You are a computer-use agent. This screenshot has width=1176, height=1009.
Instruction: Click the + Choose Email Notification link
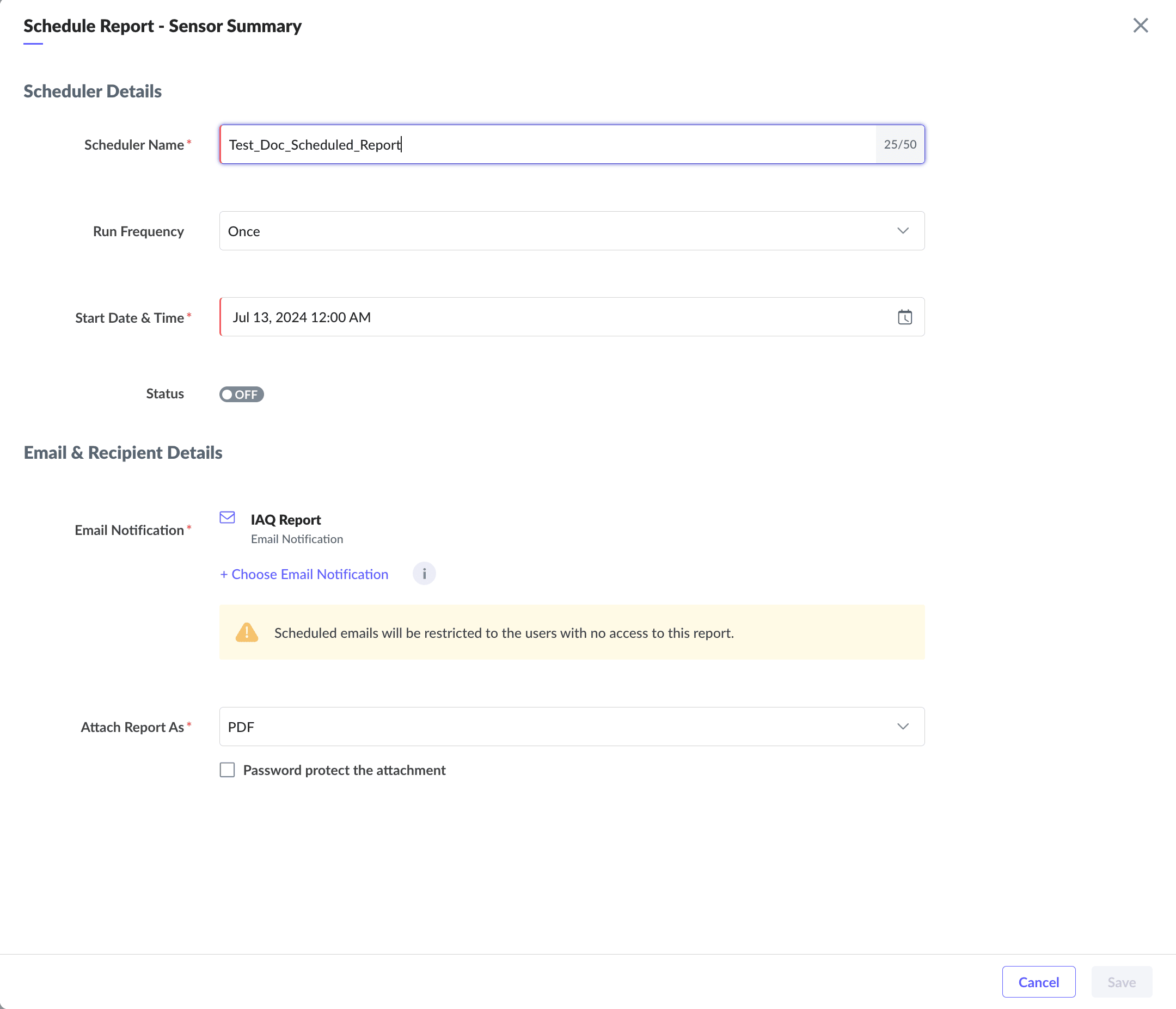point(304,574)
